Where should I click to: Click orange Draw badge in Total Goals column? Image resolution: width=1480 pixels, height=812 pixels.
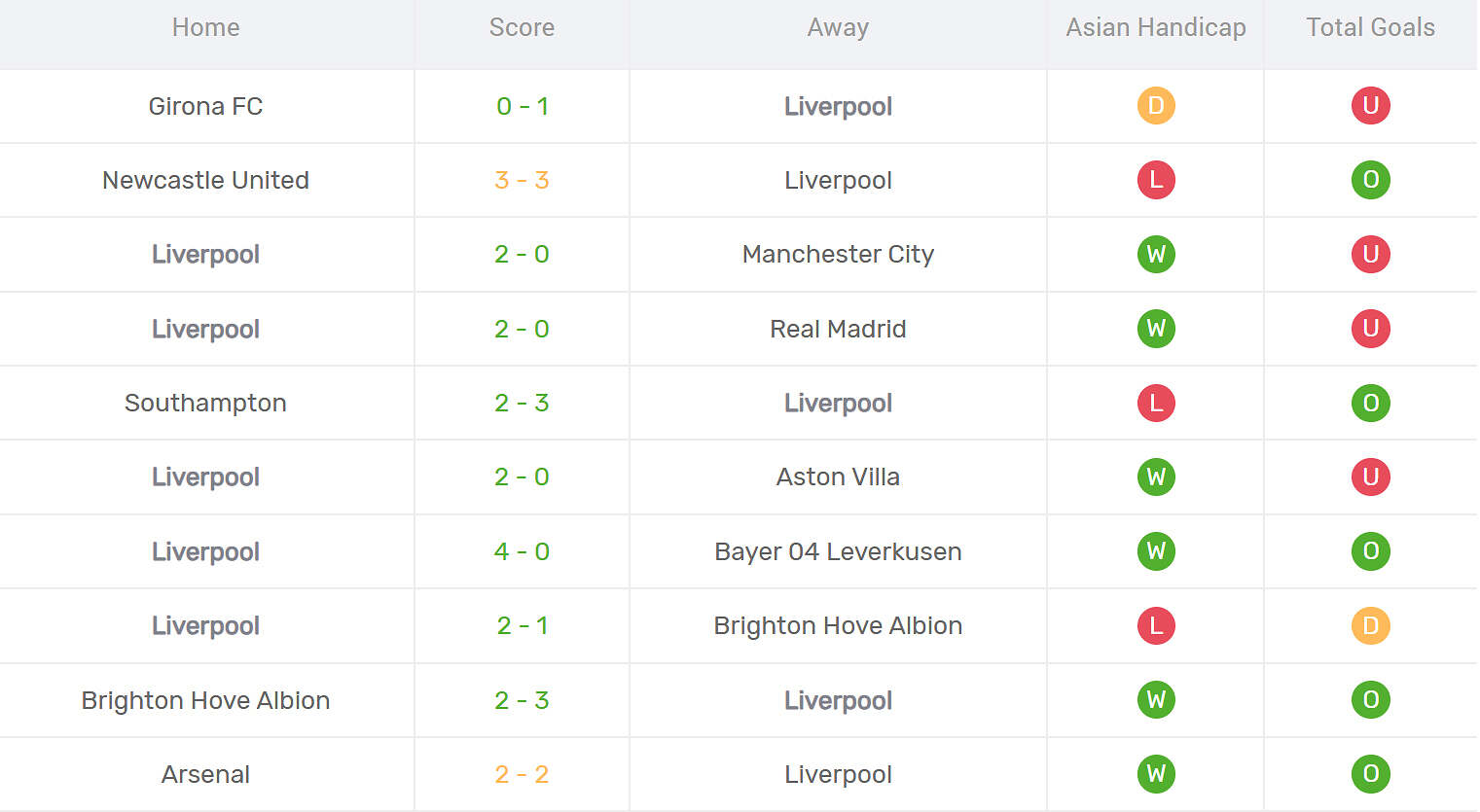1370,625
